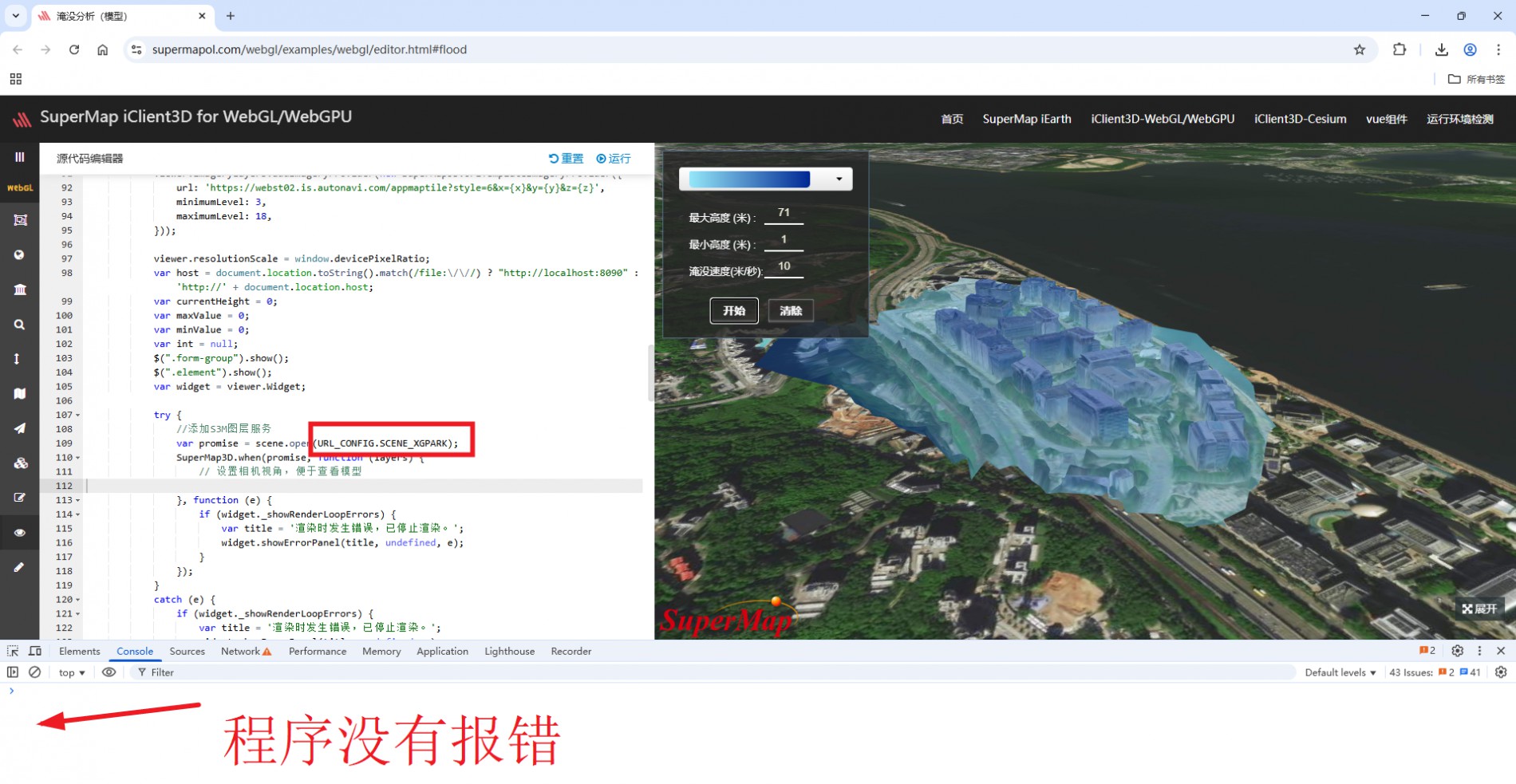The width and height of the screenshot is (1516, 784).
Task: Click the 重置 reset code button
Action: 567,159
